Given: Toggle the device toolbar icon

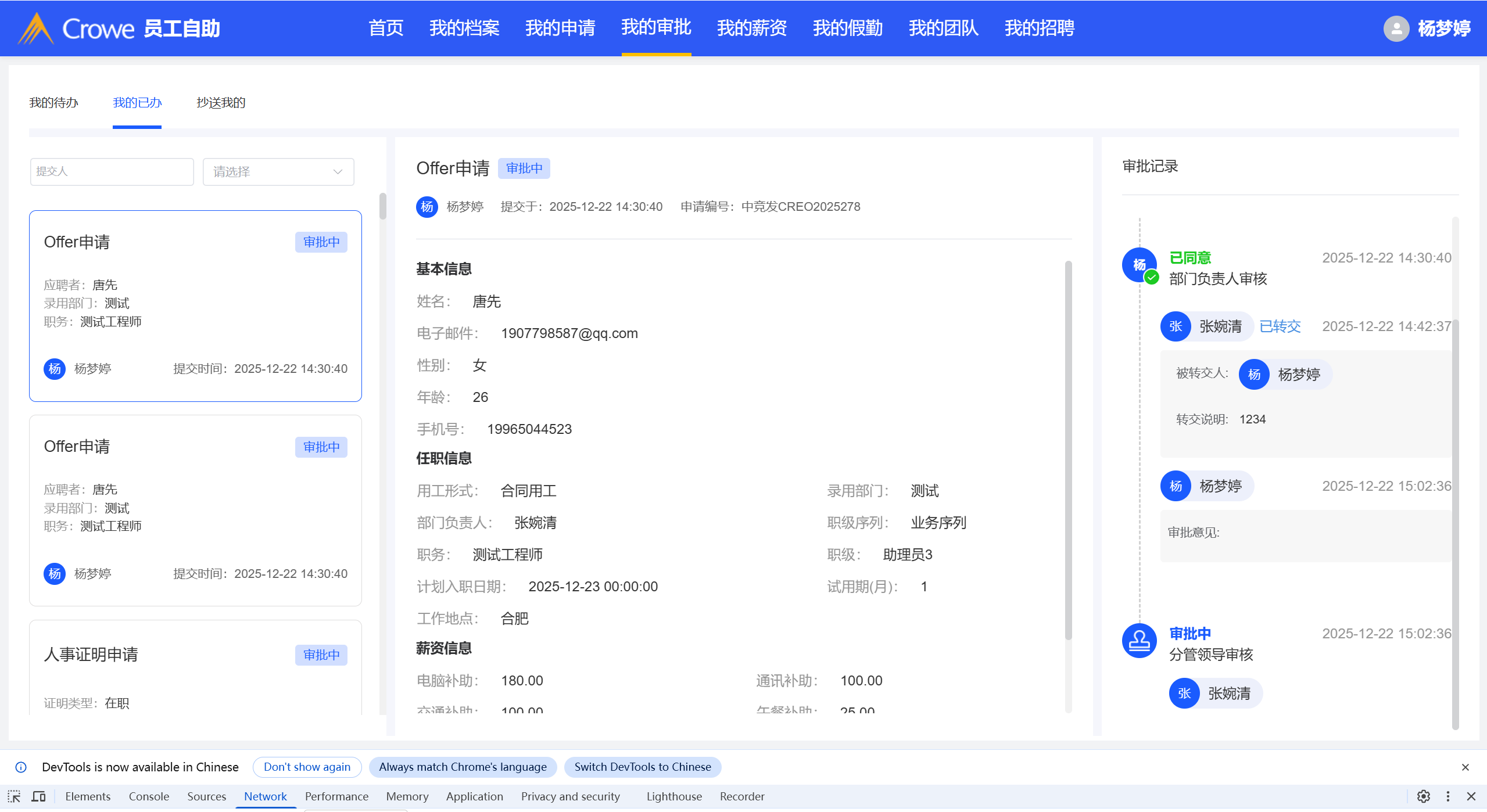Looking at the screenshot, I should click(39, 796).
